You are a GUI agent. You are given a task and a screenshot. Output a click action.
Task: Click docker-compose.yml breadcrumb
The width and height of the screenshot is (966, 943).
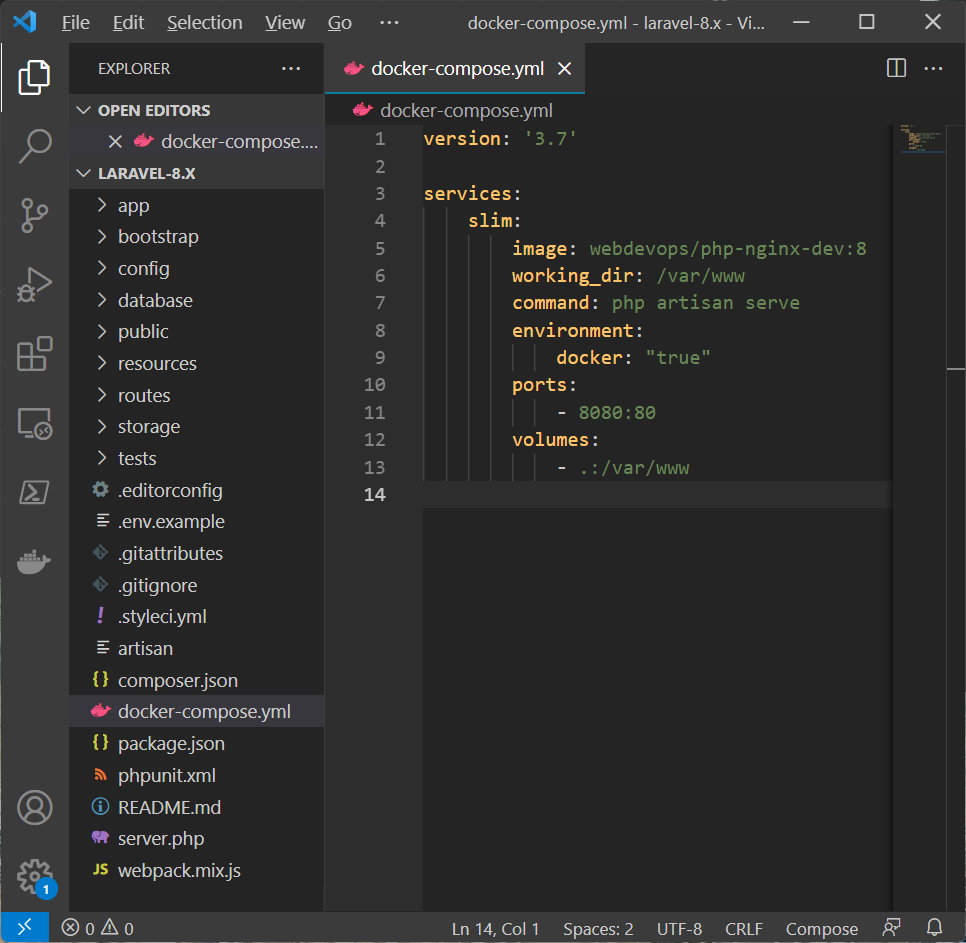tap(453, 110)
